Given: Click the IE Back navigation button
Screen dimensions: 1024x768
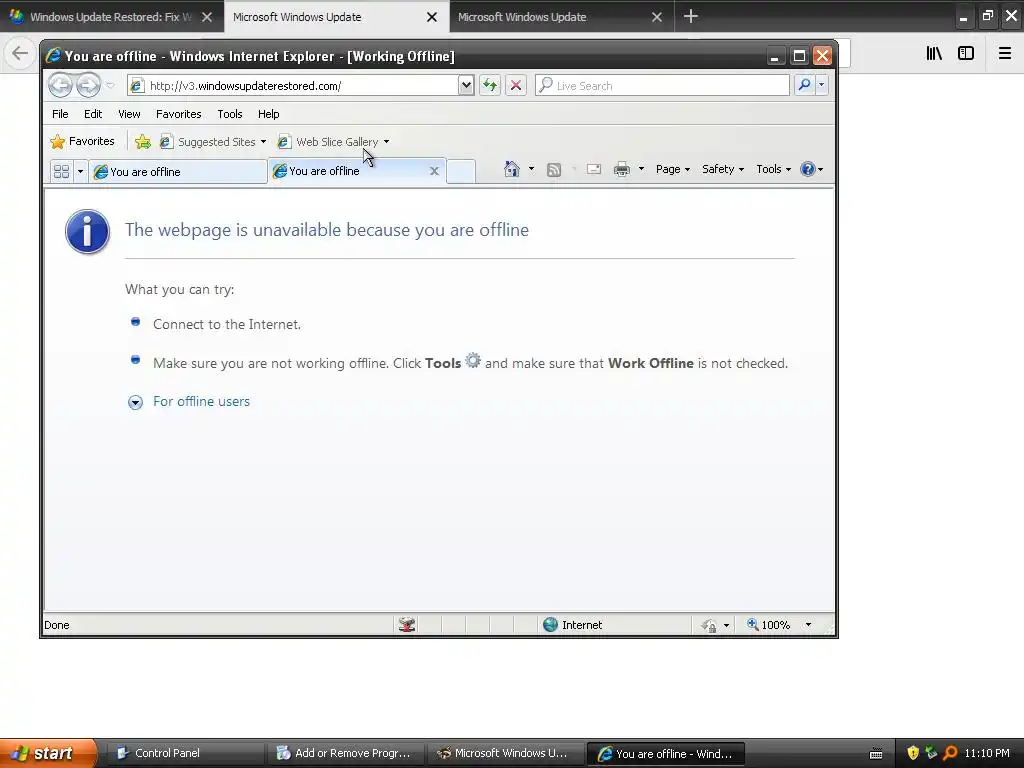Looking at the screenshot, I should point(60,85).
